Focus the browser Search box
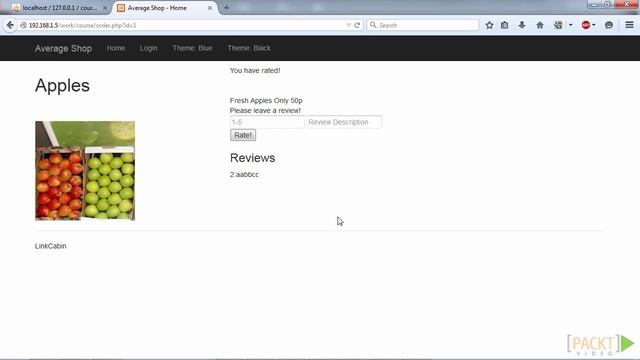Viewport: 640px width, 360px height. coord(422,25)
